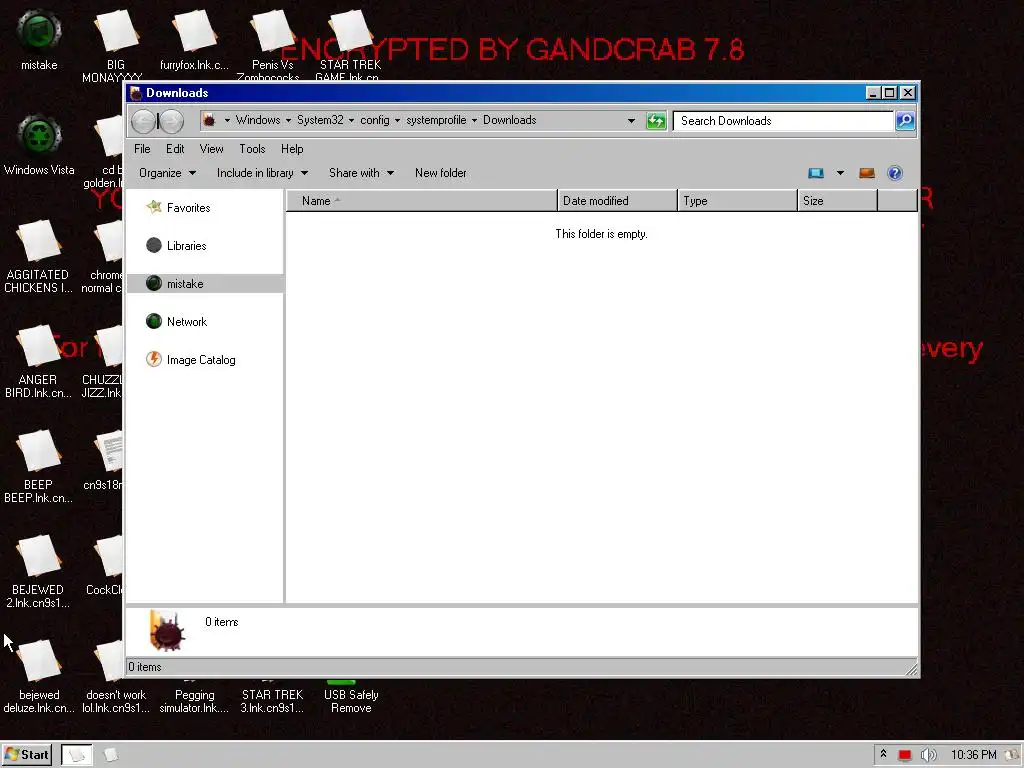Open help via the blue question mark
The width and height of the screenshot is (1024, 768).
pyautogui.click(x=895, y=173)
